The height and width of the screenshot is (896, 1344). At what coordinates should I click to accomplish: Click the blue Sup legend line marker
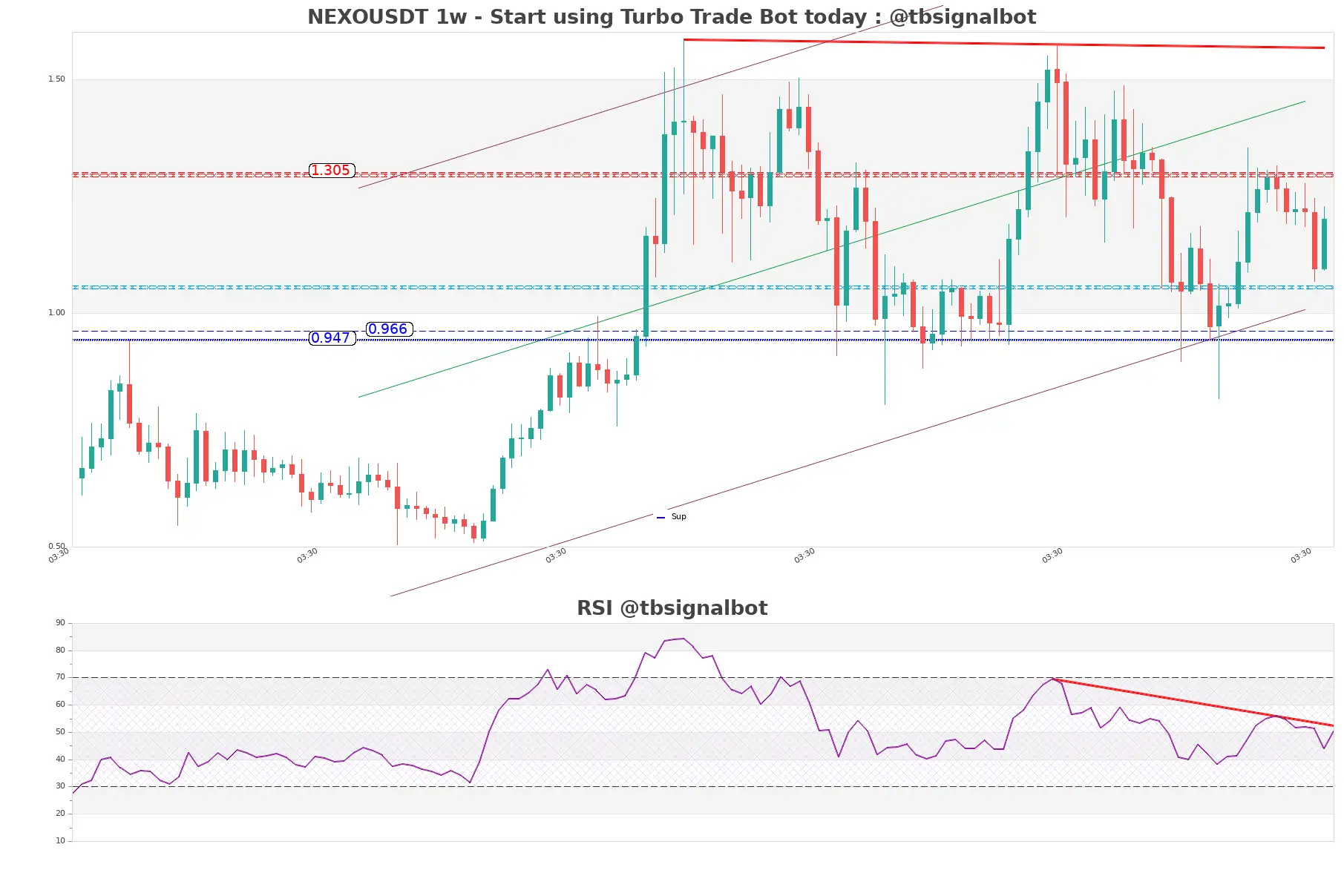[x=660, y=518]
